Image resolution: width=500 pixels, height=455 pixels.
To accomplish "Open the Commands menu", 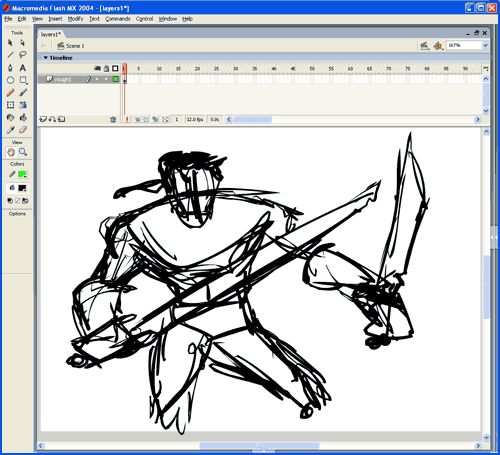I will coord(118,19).
